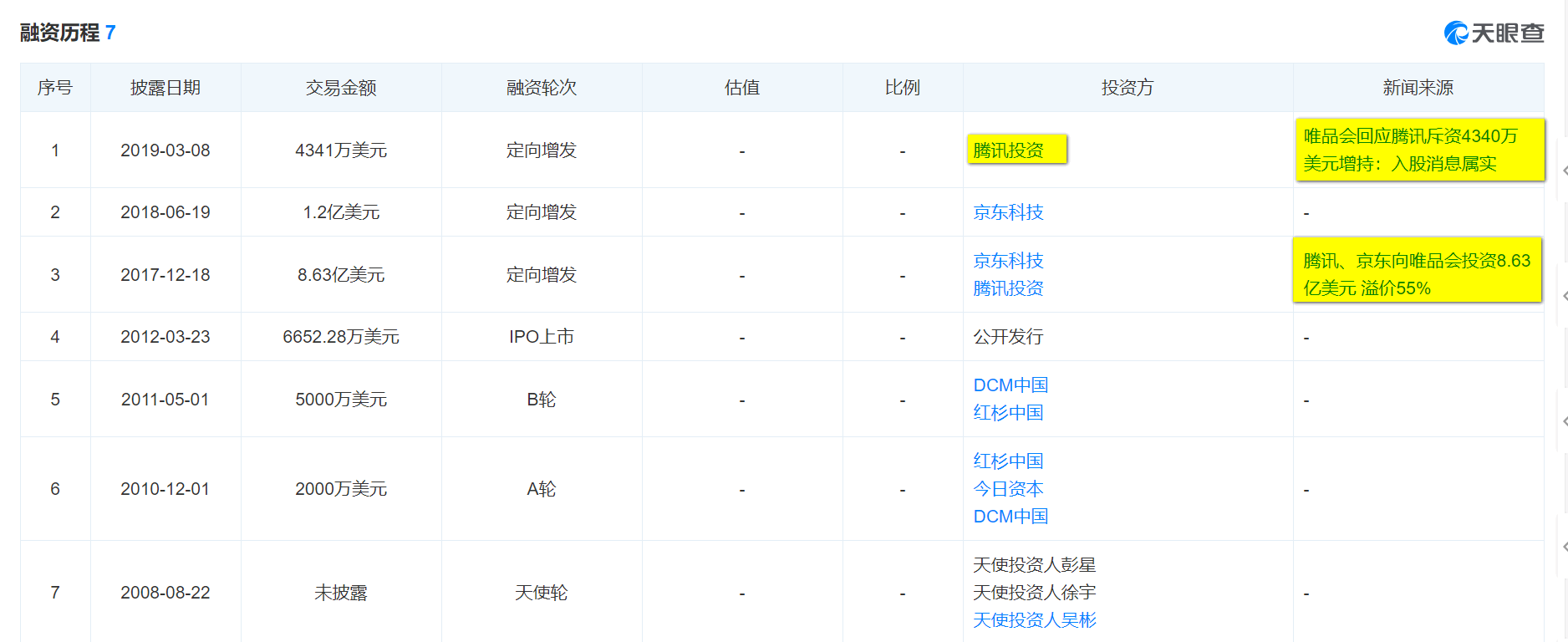This screenshot has height=642, width=1568.
Task: Click the 估值 column header
Action: click(742, 88)
